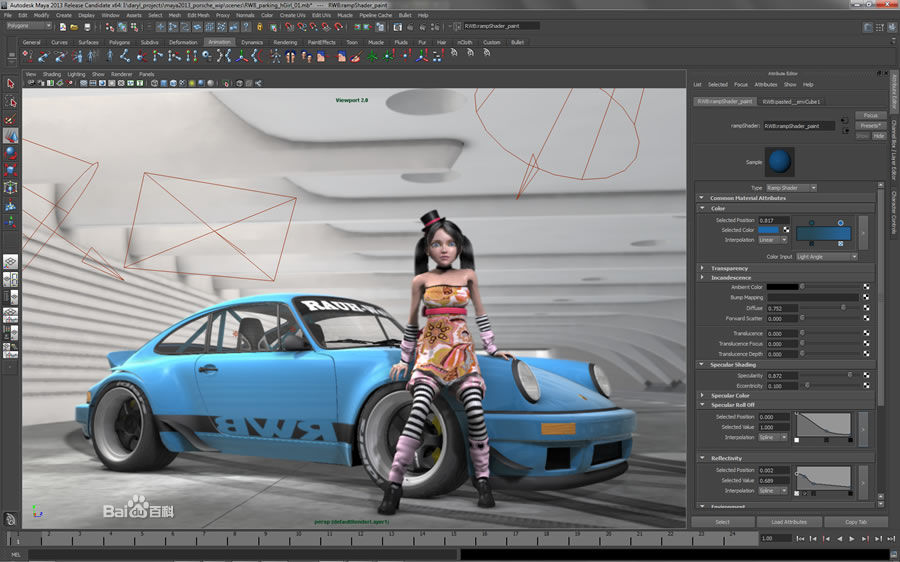Activate the Paint selection tool in the toolbox
This screenshot has height=562, width=900.
(10, 119)
